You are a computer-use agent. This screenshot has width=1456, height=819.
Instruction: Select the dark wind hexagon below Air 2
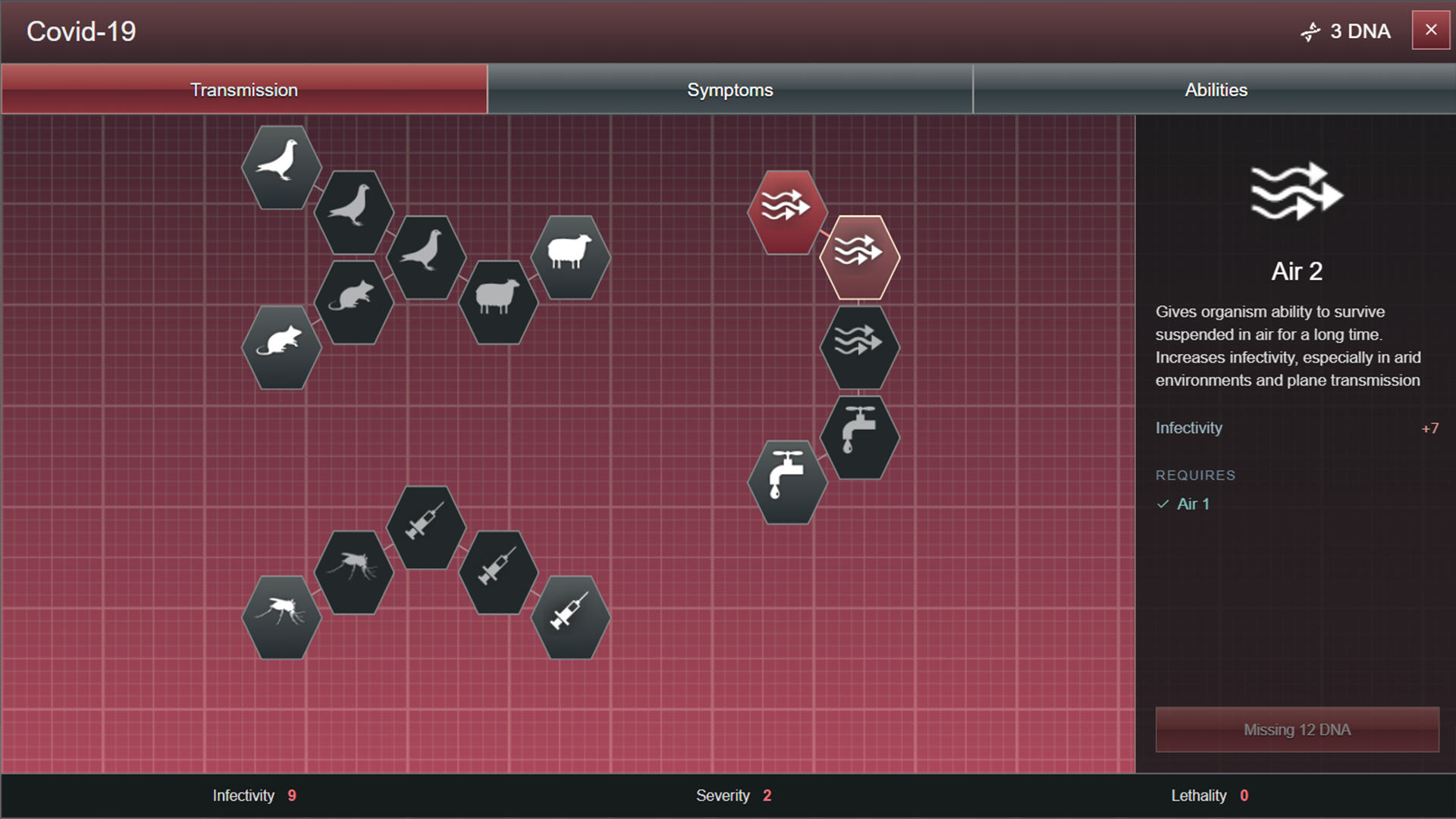click(860, 347)
